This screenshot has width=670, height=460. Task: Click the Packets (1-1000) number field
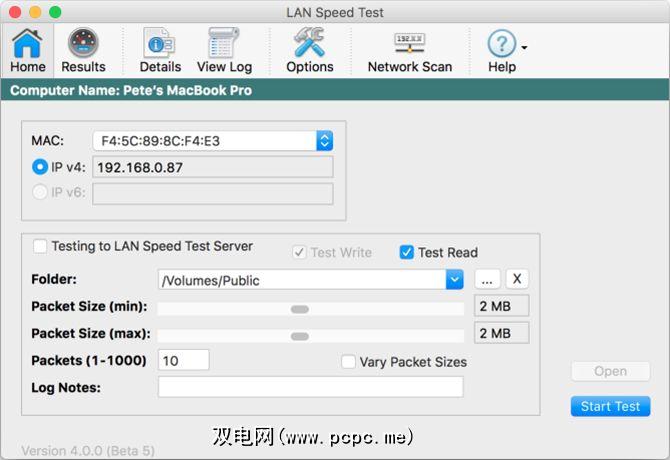tap(184, 360)
